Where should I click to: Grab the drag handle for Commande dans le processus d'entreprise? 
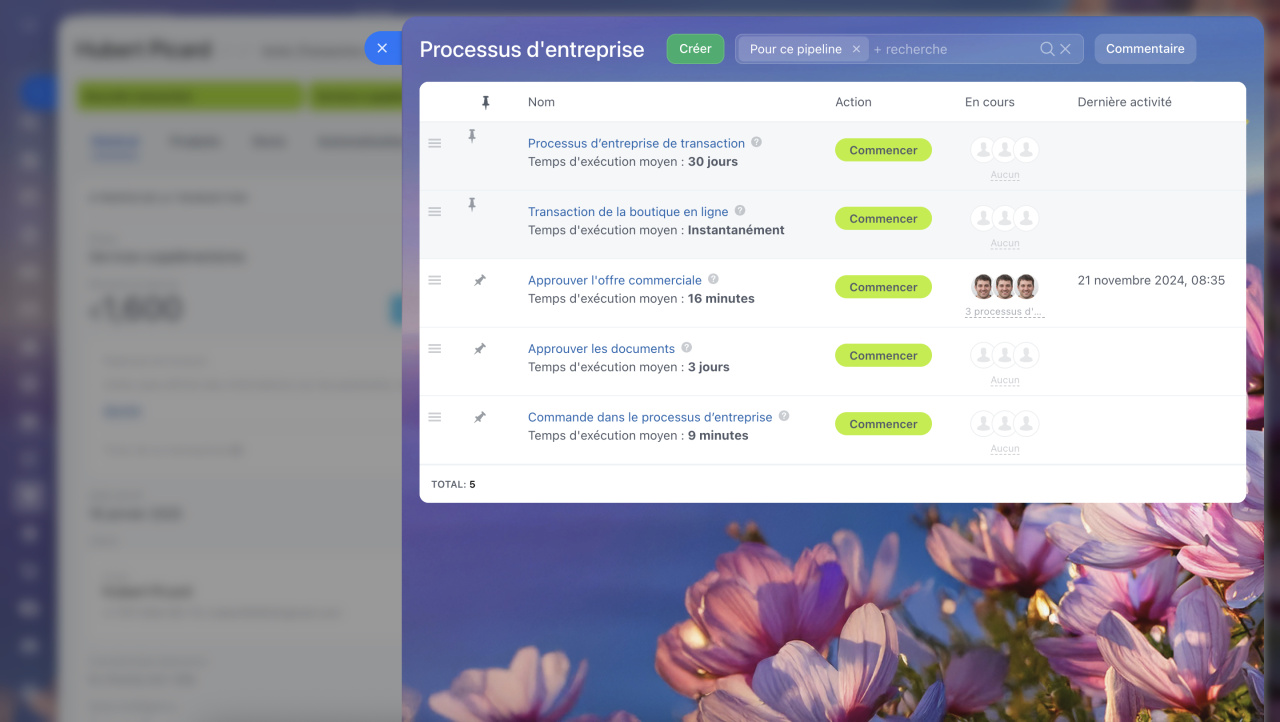pyautogui.click(x=435, y=417)
